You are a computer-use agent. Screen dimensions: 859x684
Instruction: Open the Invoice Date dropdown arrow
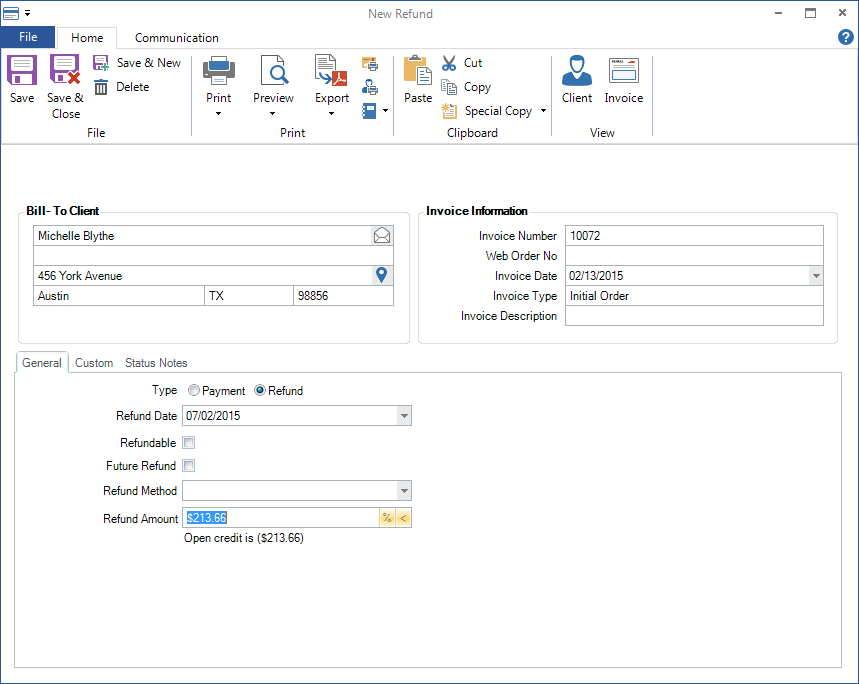(x=816, y=276)
